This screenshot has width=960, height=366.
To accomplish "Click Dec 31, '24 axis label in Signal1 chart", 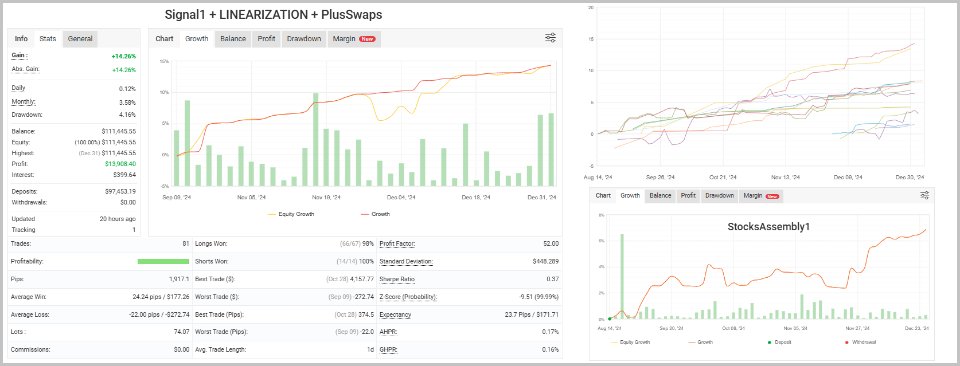I will [x=542, y=197].
